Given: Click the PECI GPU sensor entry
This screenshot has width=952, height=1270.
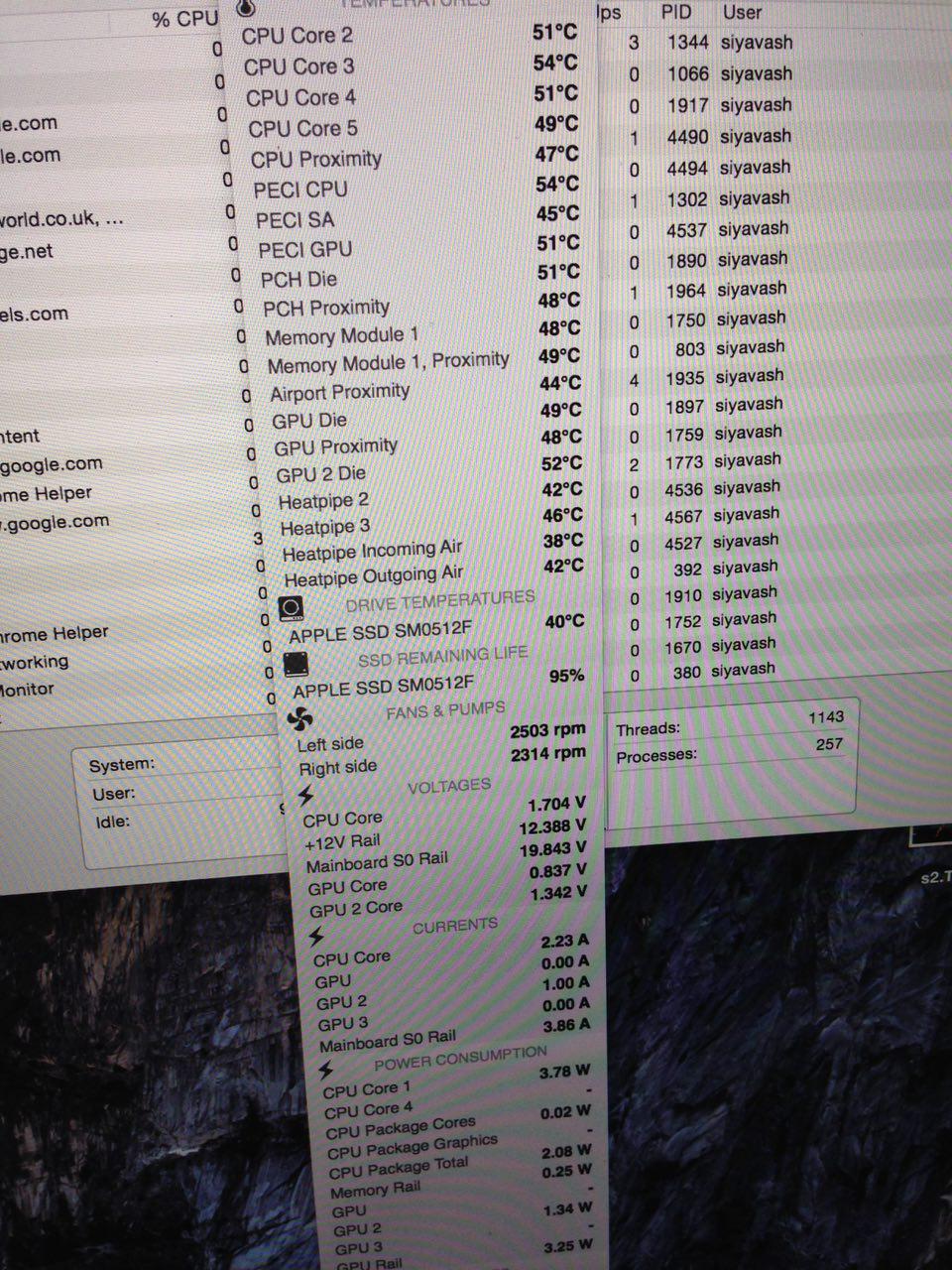Looking at the screenshot, I should 421,247.
